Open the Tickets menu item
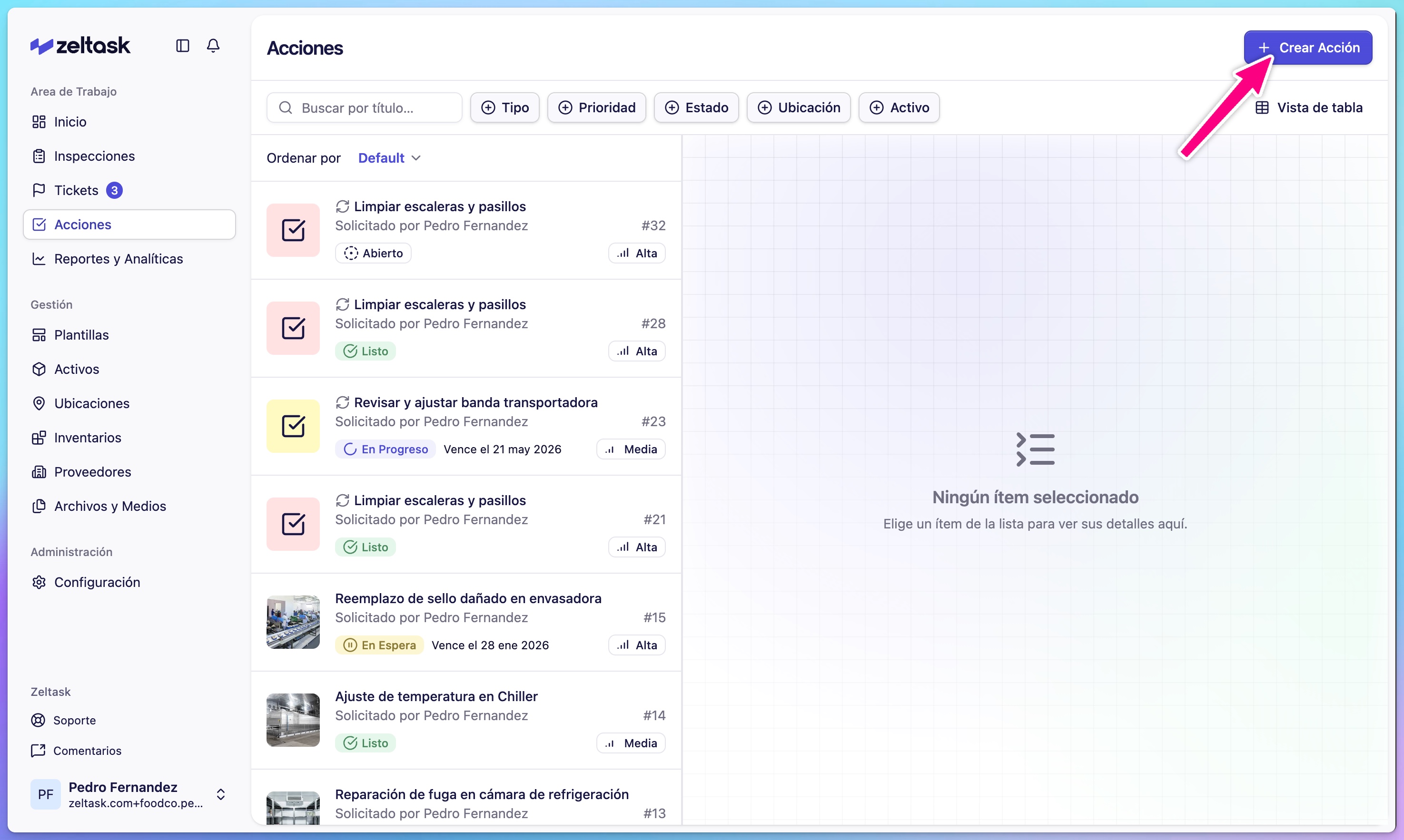The width and height of the screenshot is (1404, 840). 75,190
